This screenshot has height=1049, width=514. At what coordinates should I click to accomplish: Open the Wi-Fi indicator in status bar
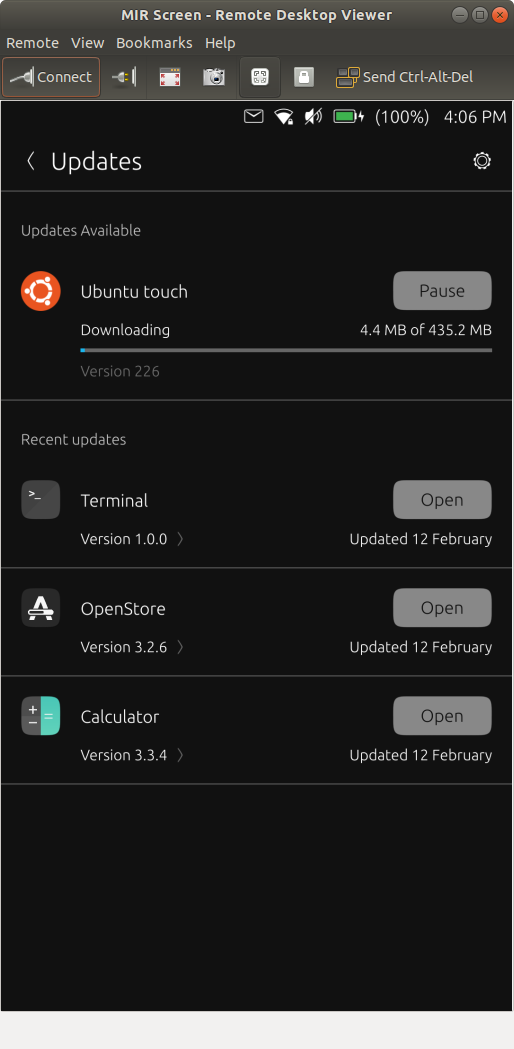tap(284, 117)
